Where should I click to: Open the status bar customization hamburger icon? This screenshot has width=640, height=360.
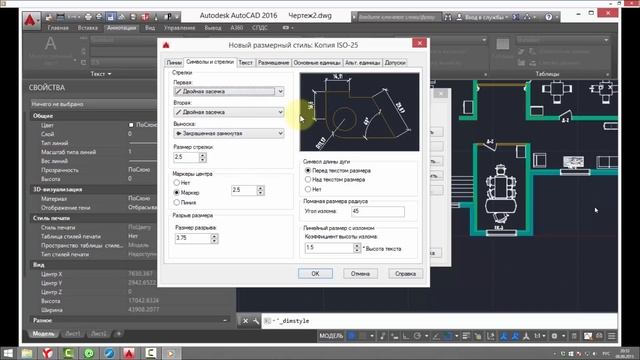coord(611,336)
